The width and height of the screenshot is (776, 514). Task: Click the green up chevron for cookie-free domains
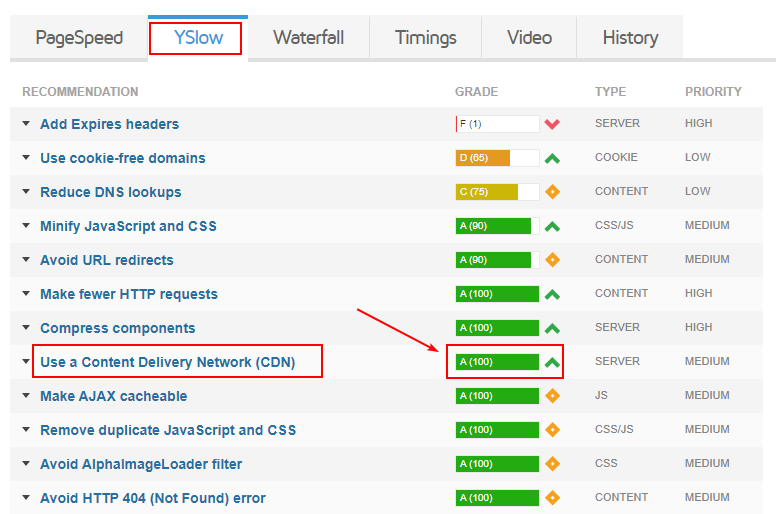tap(552, 158)
